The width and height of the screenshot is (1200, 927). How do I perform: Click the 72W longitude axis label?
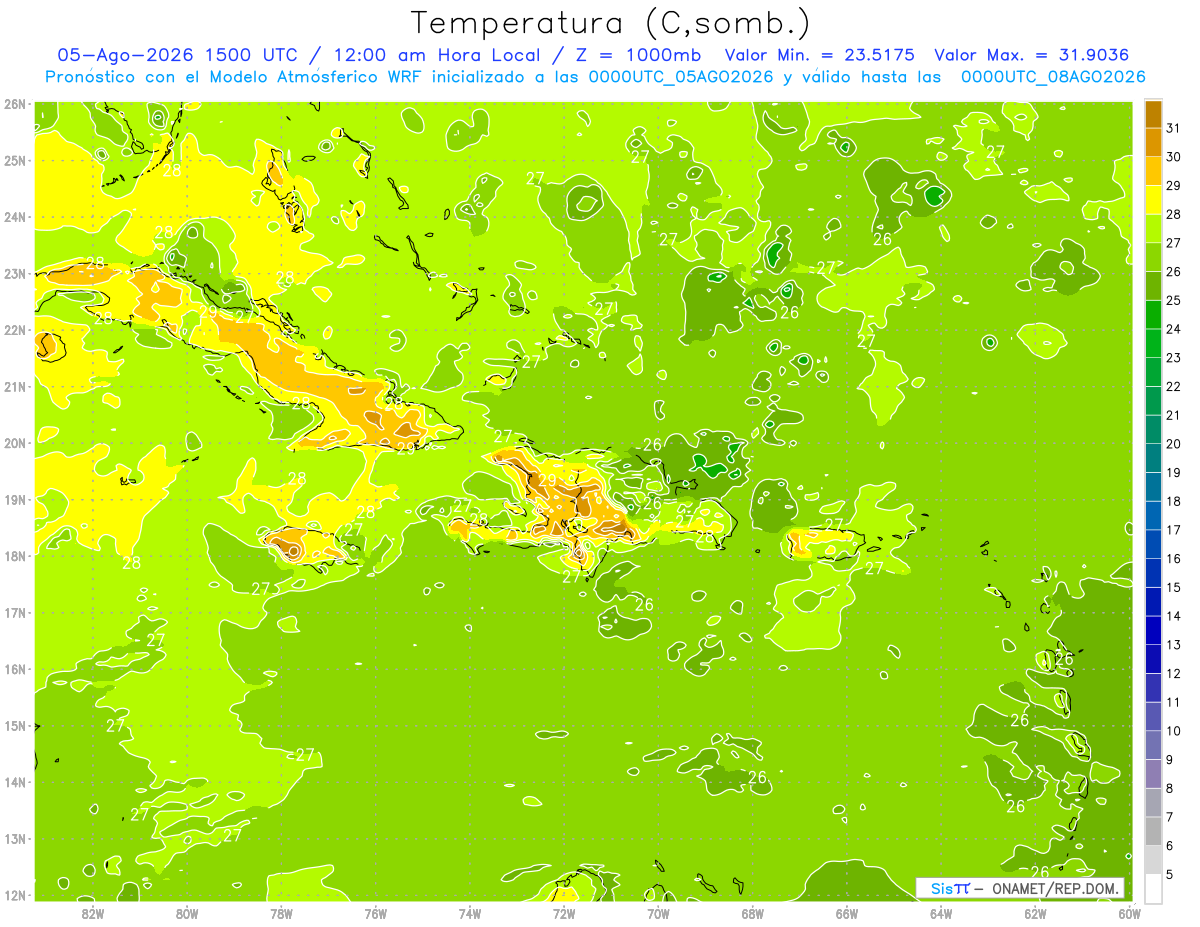coord(564,913)
